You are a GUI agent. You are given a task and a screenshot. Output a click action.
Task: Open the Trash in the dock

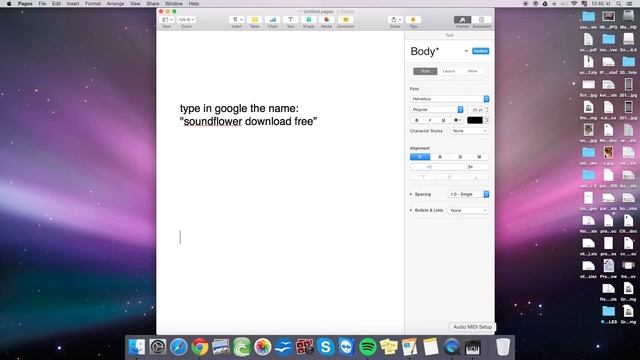pyautogui.click(x=503, y=347)
